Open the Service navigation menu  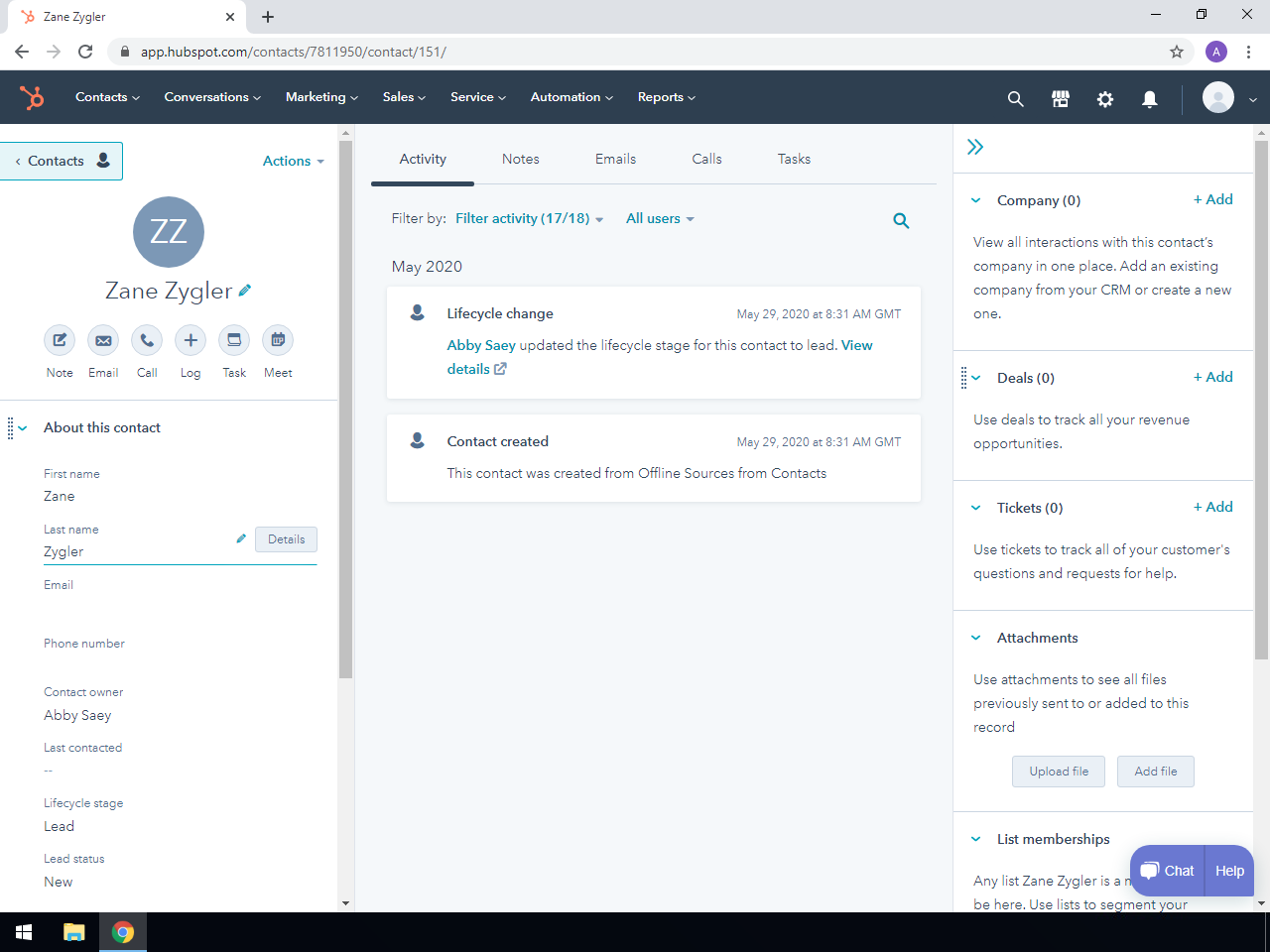tap(478, 97)
